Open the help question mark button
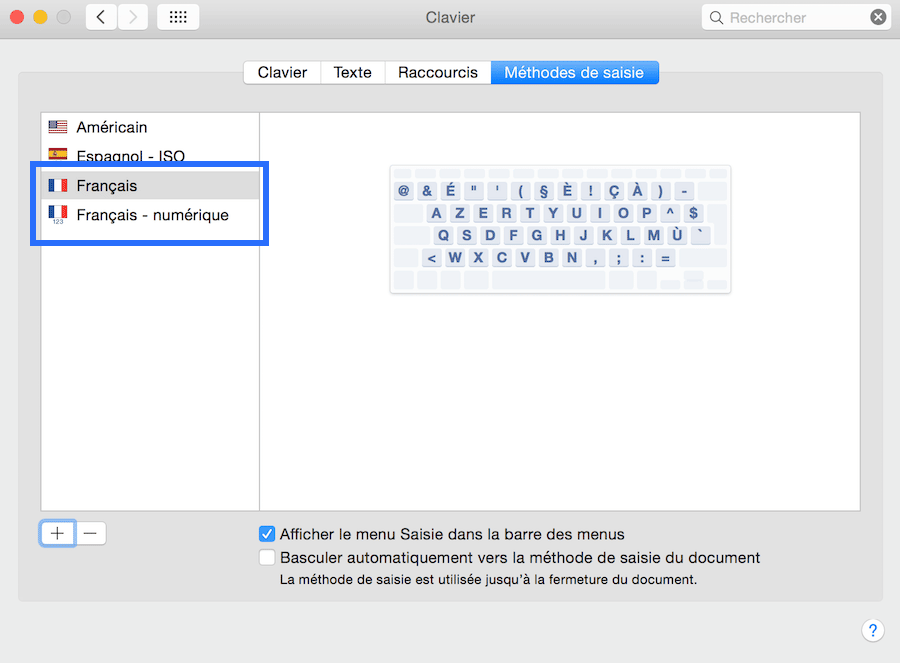Viewport: 900px width, 663px height. coord(872,630)
